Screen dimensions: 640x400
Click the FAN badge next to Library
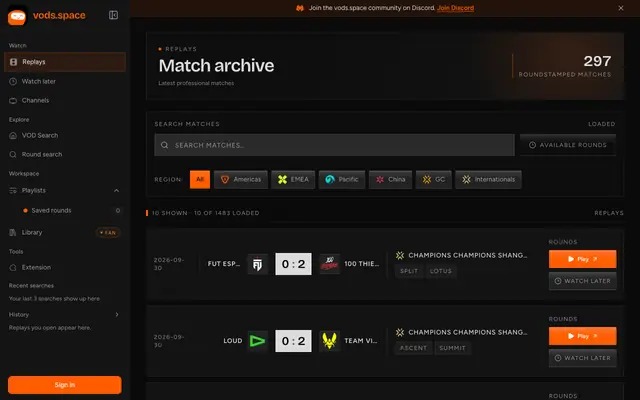(108, 233)
